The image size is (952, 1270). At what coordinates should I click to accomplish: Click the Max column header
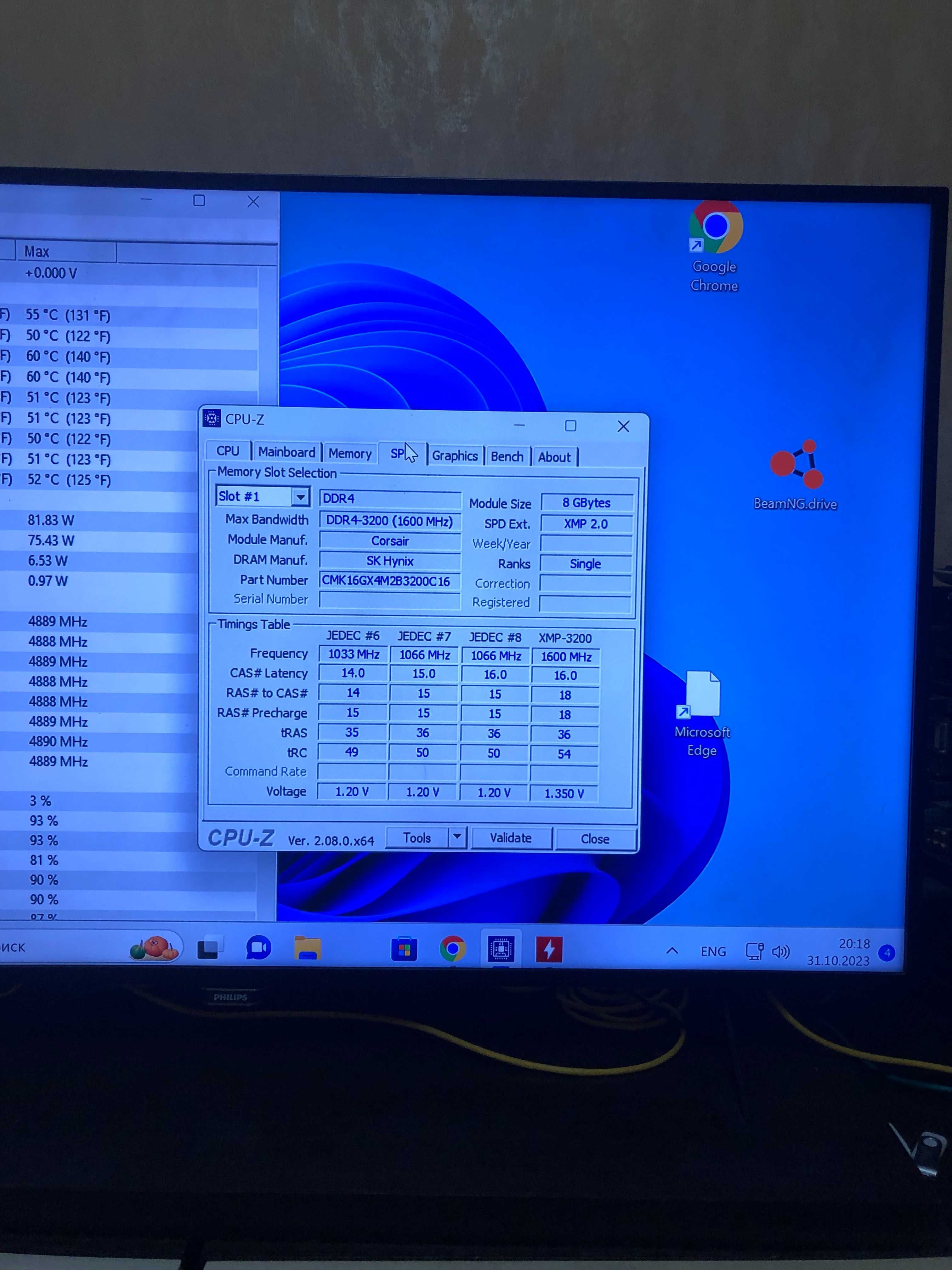pos(65,251)
